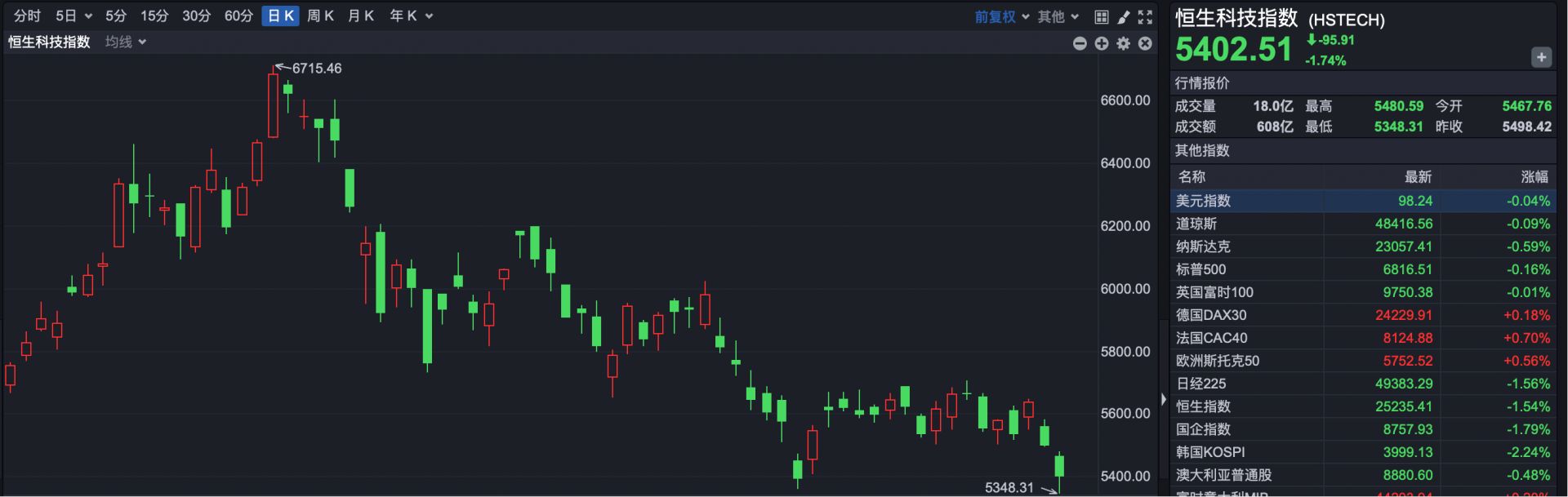Select the drawing brush tool
Screen dimensions: 1568x497
pyautogui.click(x=1124, y=16)
